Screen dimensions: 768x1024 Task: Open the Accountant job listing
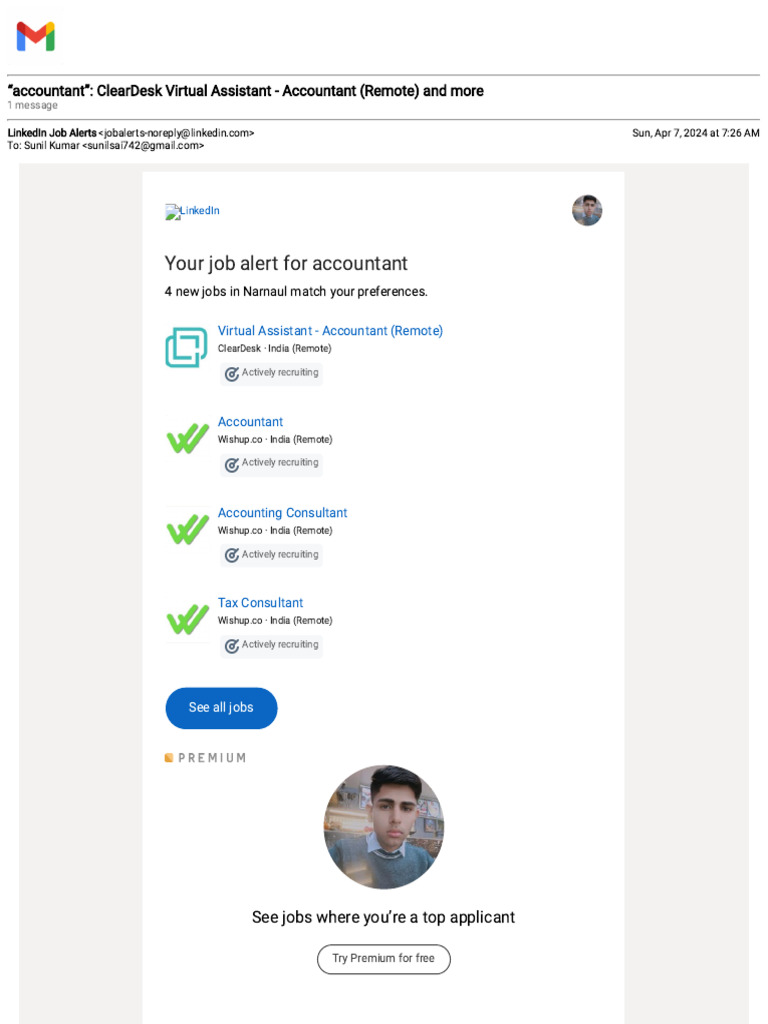pyautogui.click(x=250, y=422)
